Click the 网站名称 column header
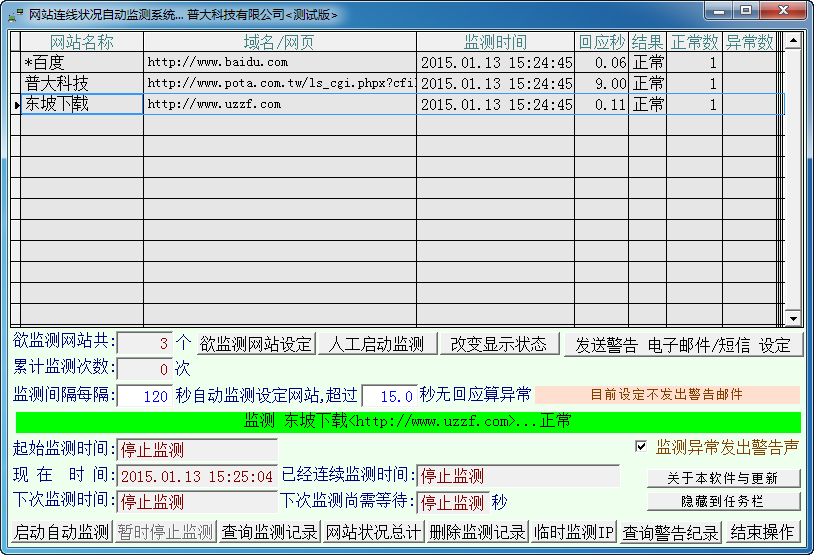The width and height of the screenshot is (814, 555). [82, 42]
